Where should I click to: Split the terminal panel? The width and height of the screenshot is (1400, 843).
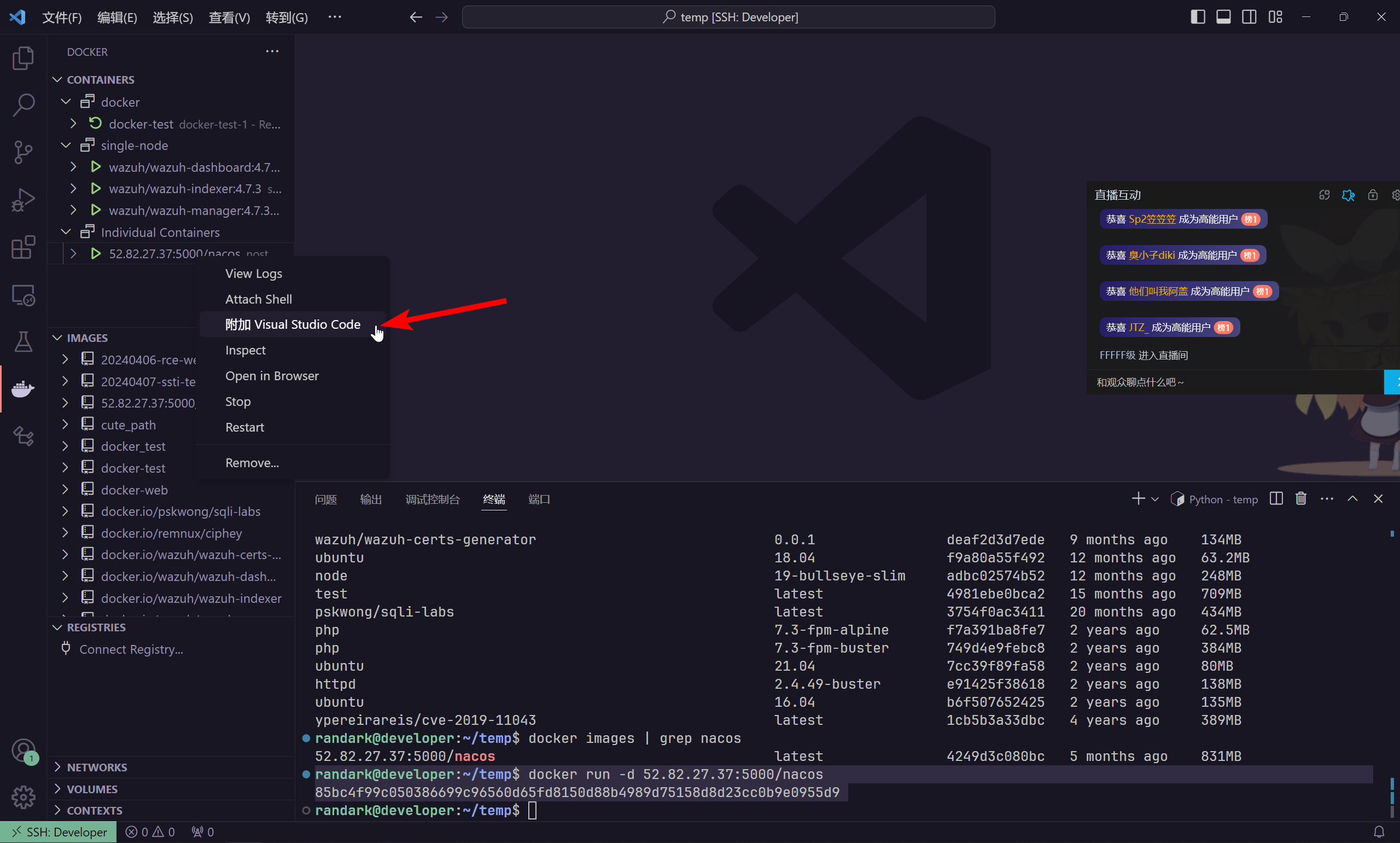[1276, 499]
